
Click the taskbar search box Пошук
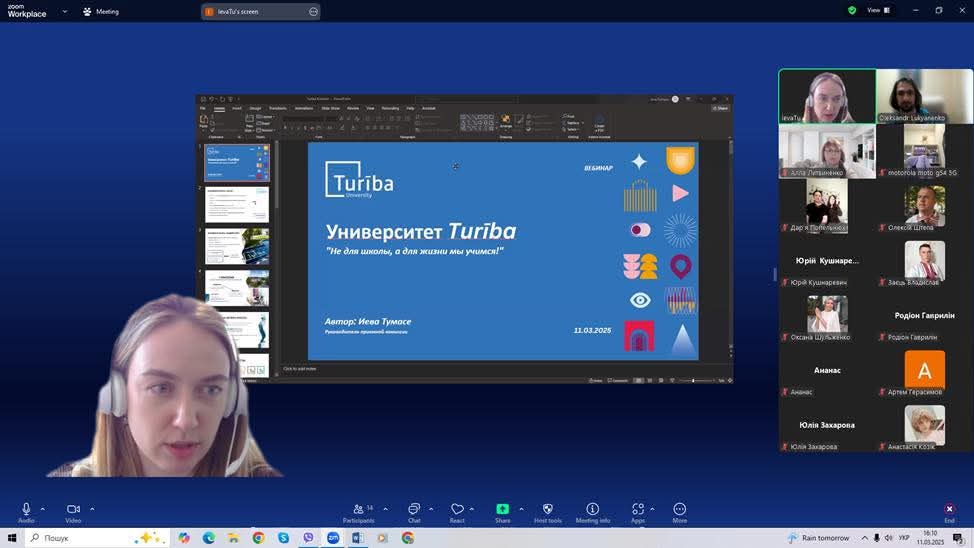(x=98, y=537)
